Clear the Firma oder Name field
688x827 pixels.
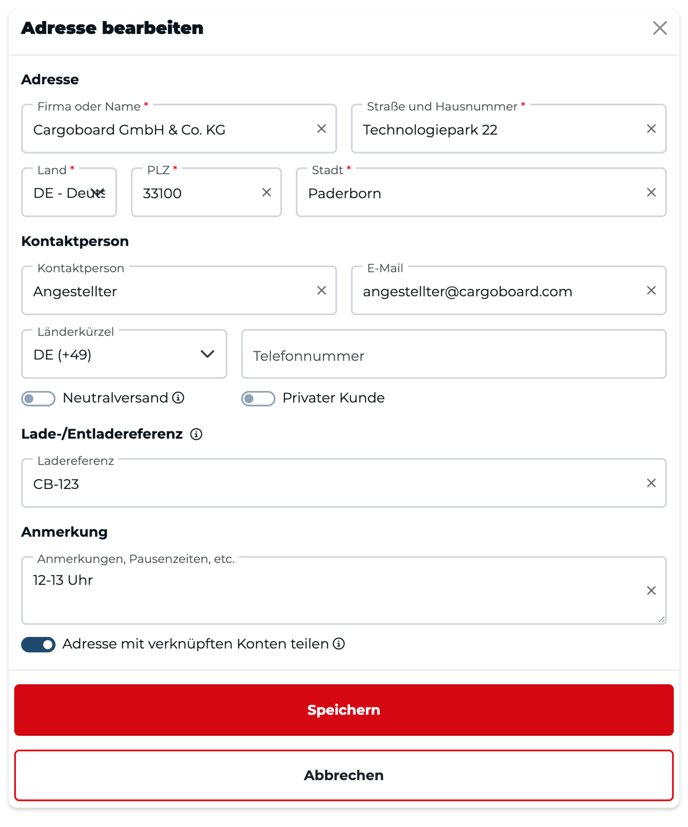coord(321,129)
